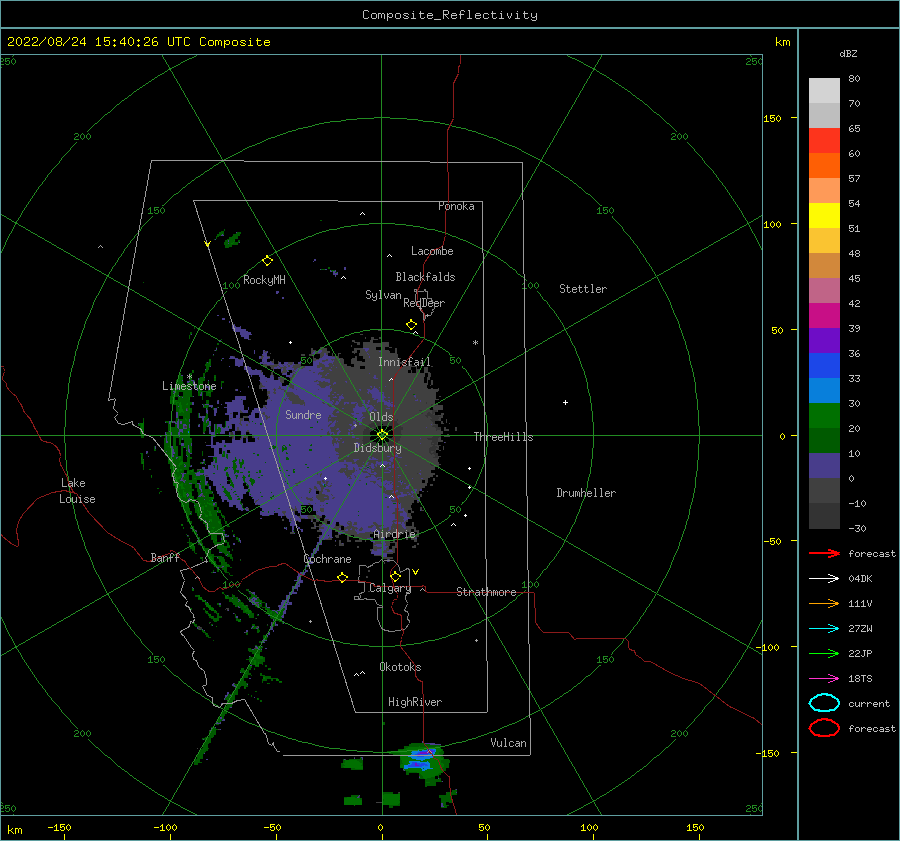Click the yellow radar site diamond near Olds
The height and width of the screenshot is (841, 900).
[x=382, y=435]
